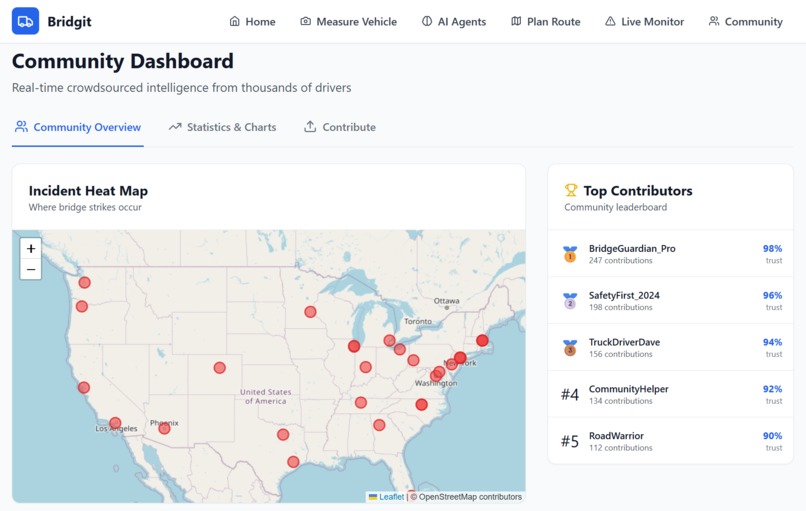Zoom out of the incident heat map
The image size is (806, 511).
31,269
